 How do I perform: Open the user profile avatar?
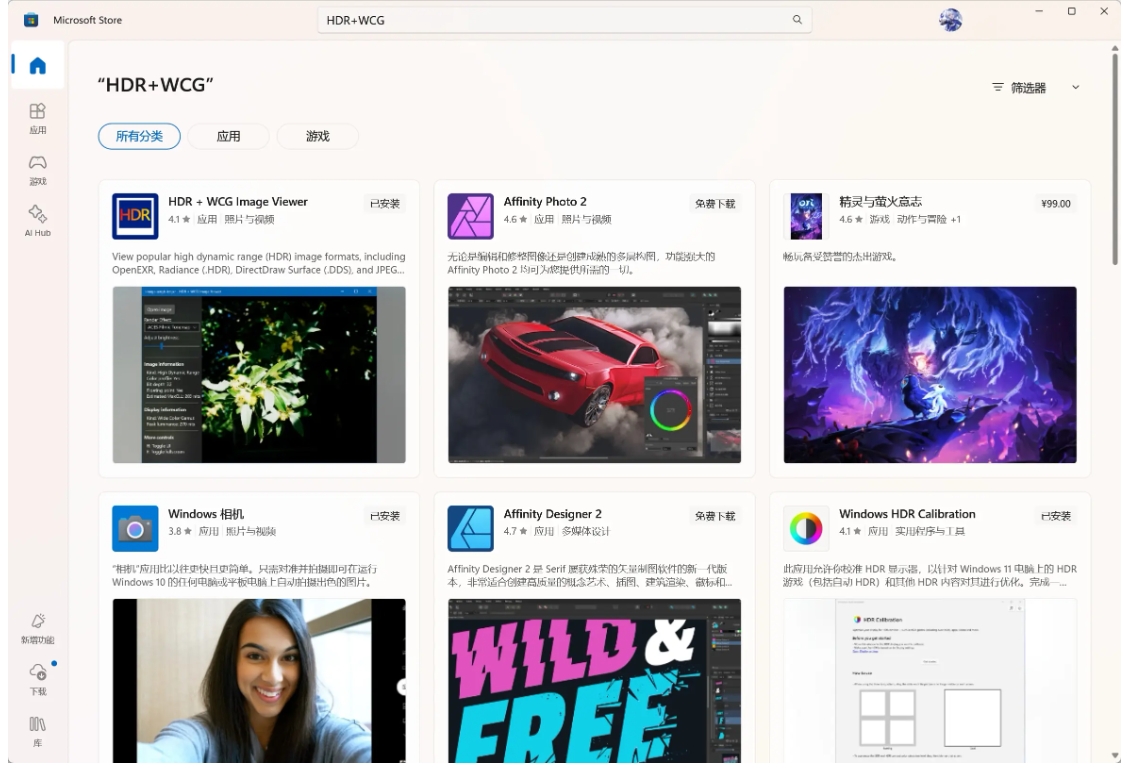click(x=950, y=20)
